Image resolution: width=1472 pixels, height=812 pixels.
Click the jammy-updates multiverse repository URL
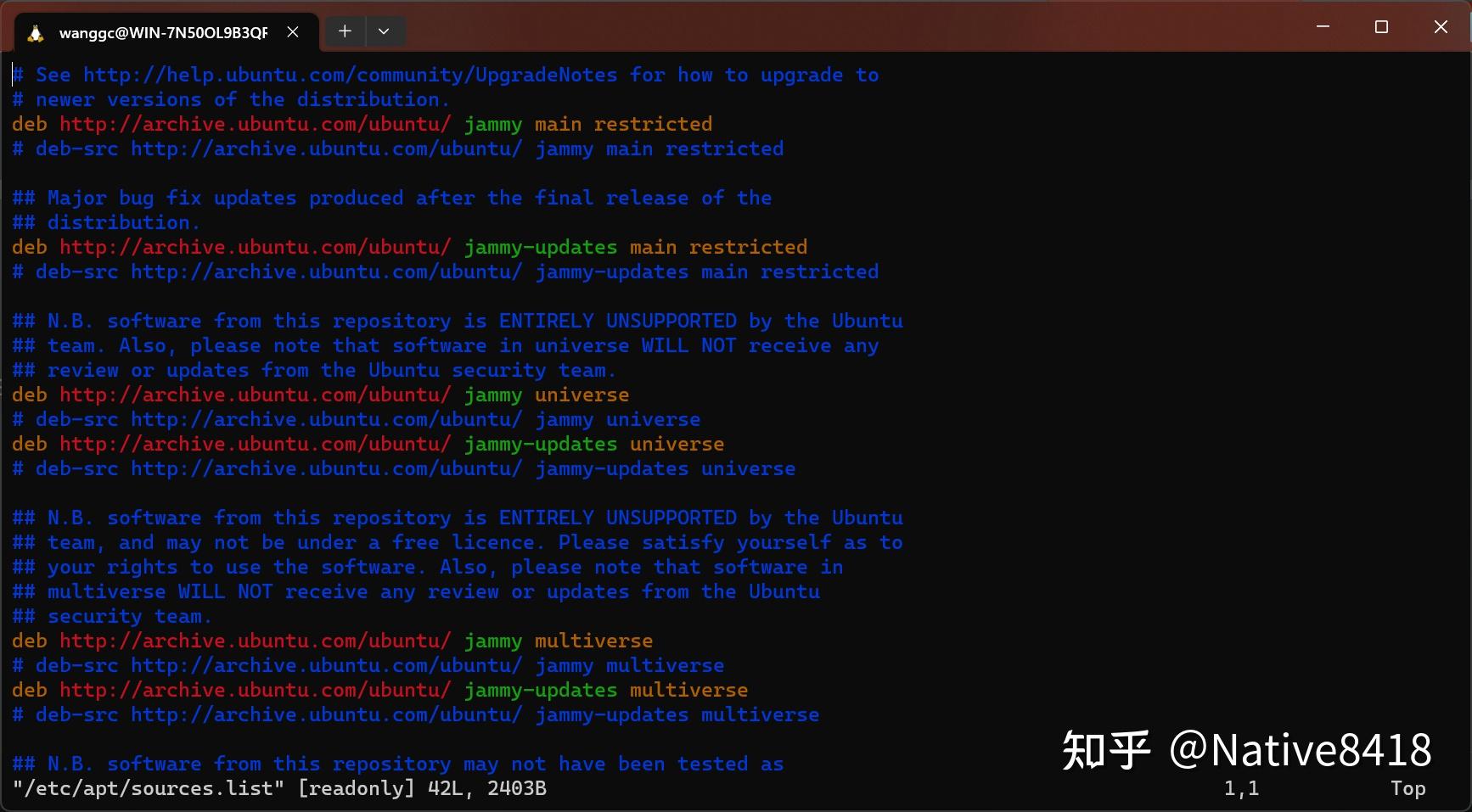[x=255, y=690]
